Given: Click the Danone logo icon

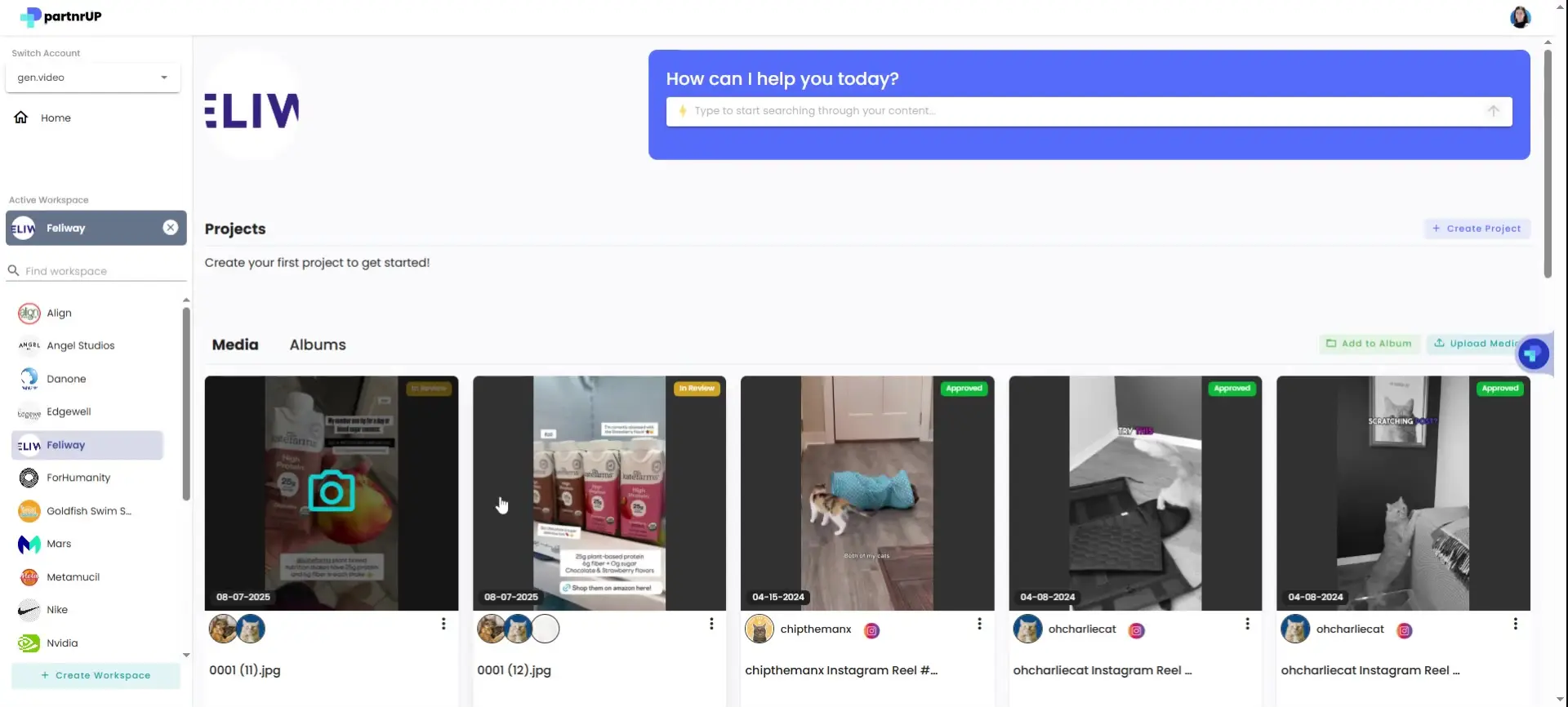Looking at the screenshot, I should point(29,379).
